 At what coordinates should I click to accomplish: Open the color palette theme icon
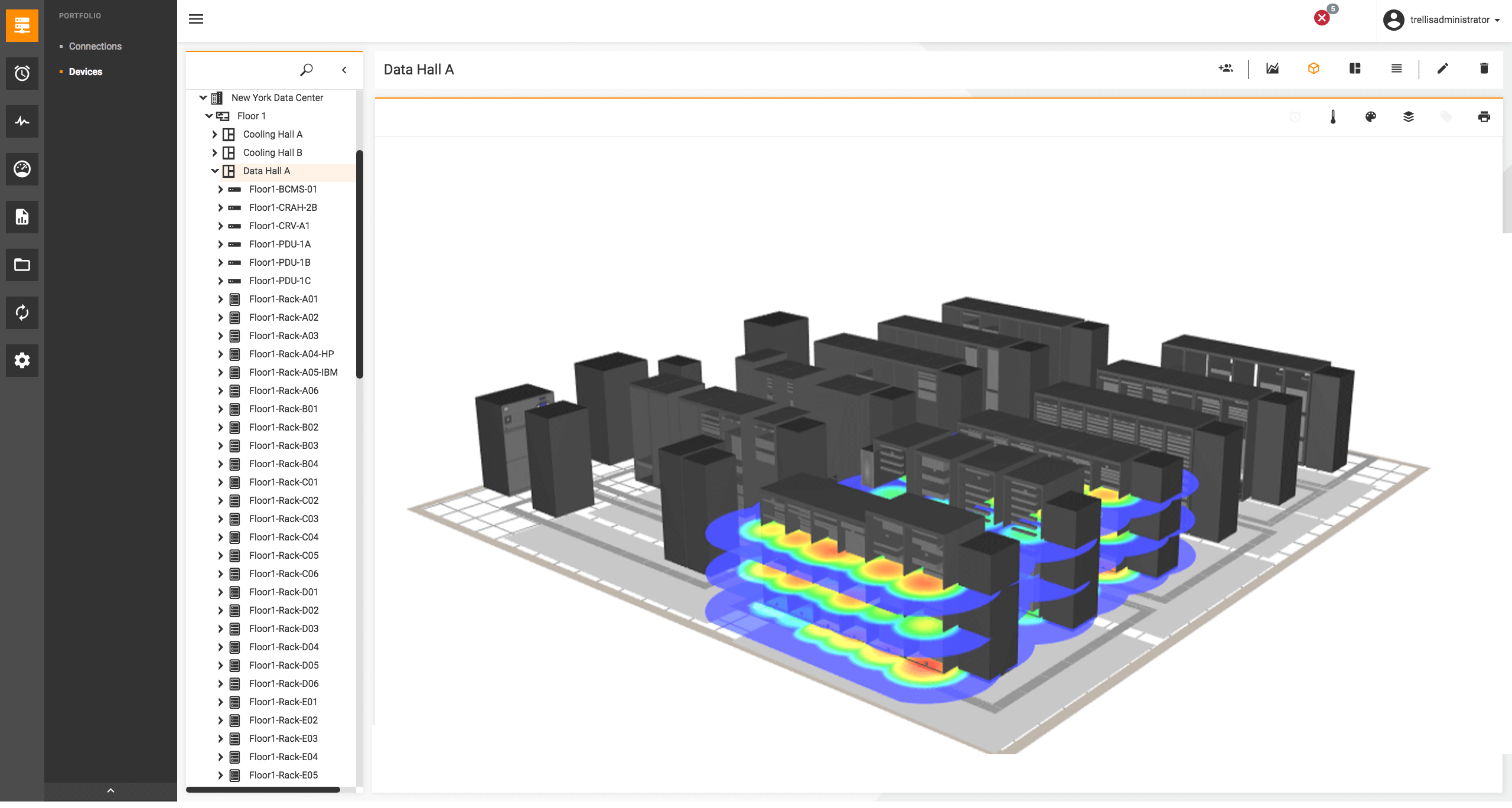coord(1371,117)
